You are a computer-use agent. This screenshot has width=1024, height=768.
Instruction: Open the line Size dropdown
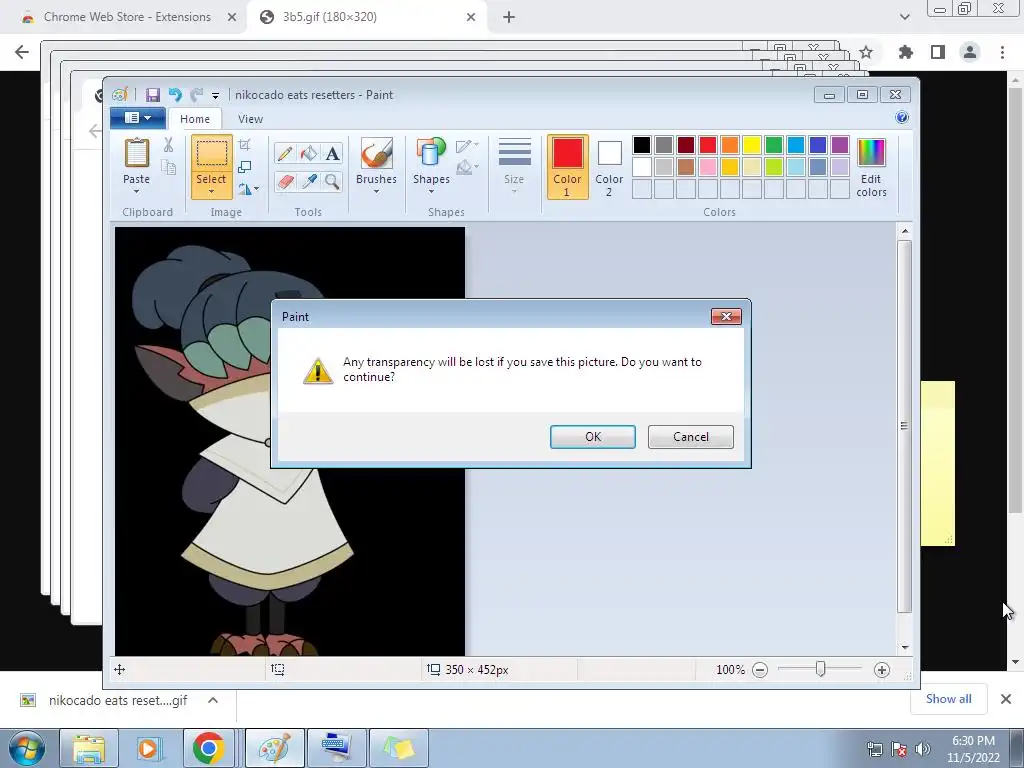pos(514,166)
